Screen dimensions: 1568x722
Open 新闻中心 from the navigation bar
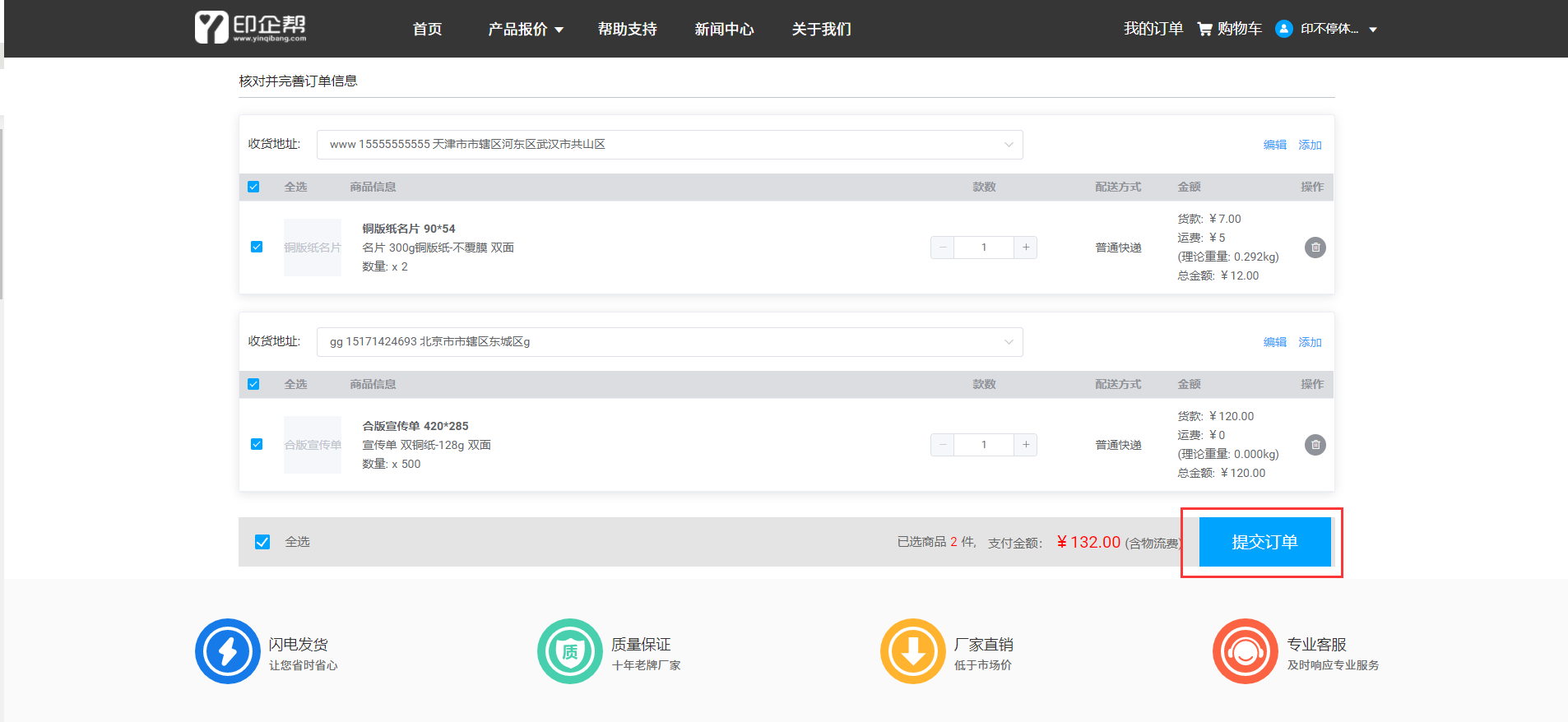[724, 30]
